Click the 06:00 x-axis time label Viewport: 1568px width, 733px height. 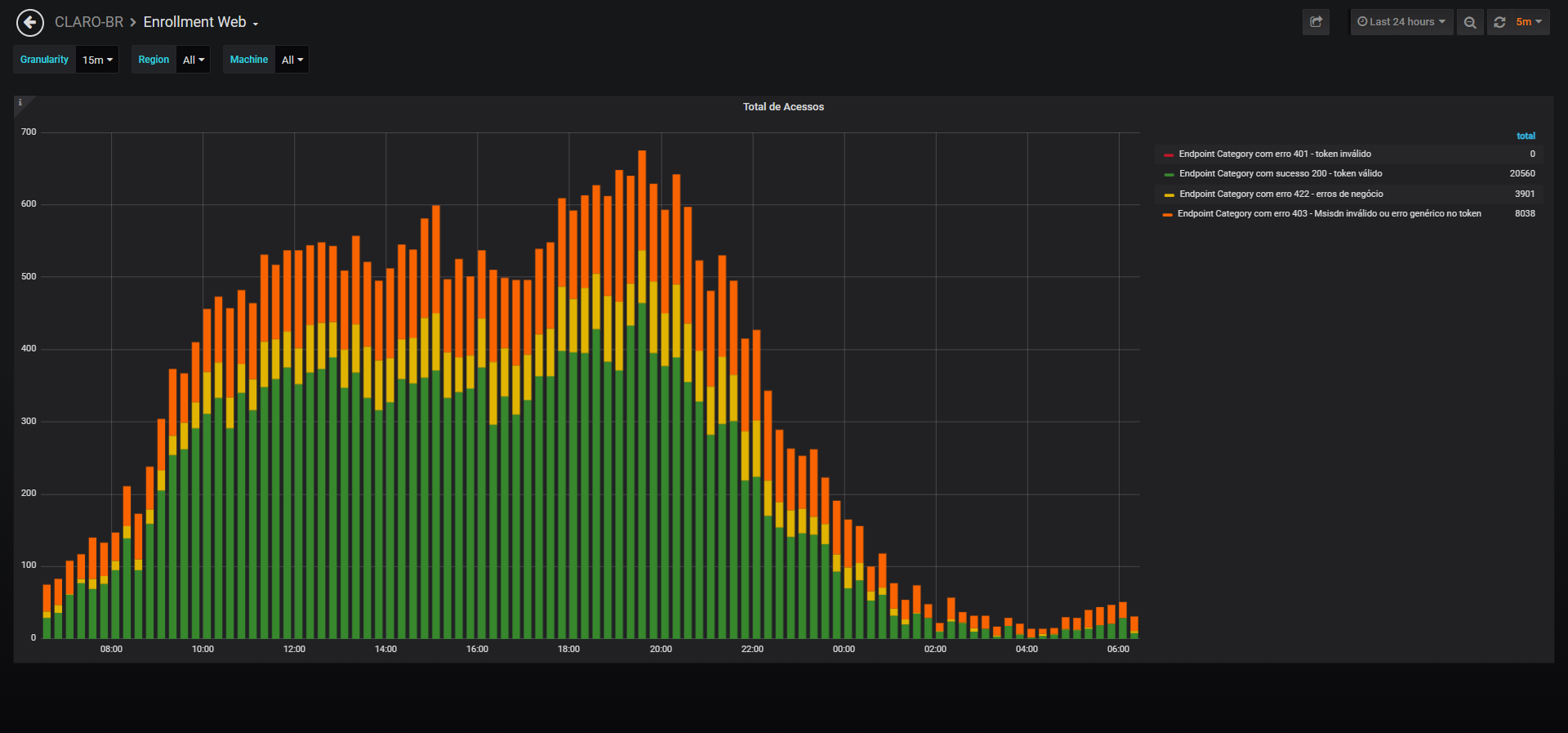[1118, 649]
